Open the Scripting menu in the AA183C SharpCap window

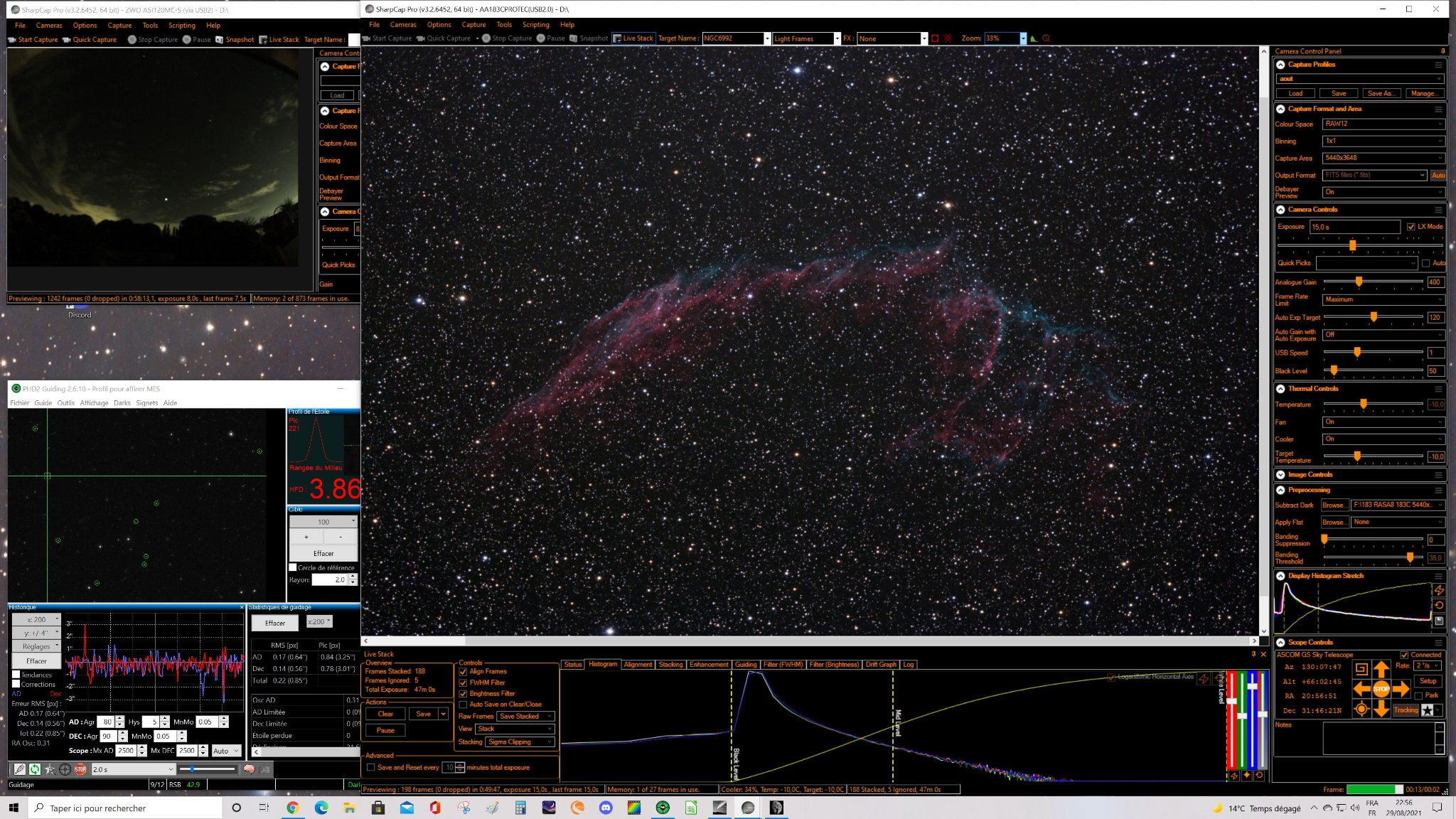pyautogui.click(x=536, y=25)
